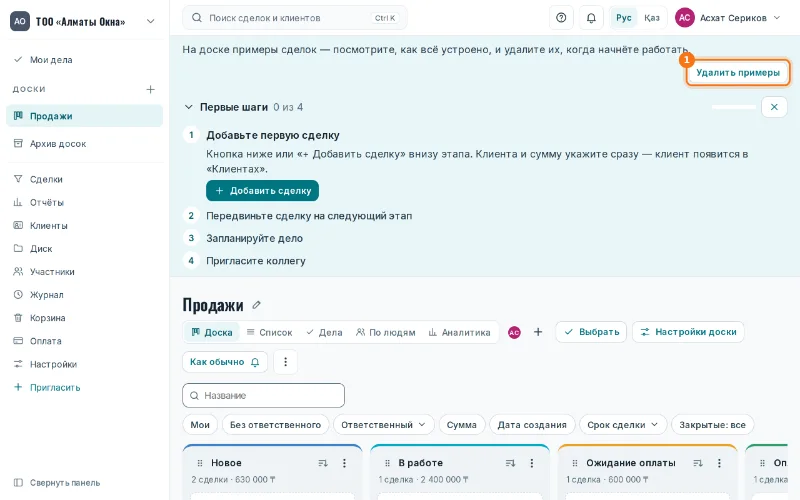
Task: Expand step 1 Добавьте первую сделку
Action: pos(272,135)
